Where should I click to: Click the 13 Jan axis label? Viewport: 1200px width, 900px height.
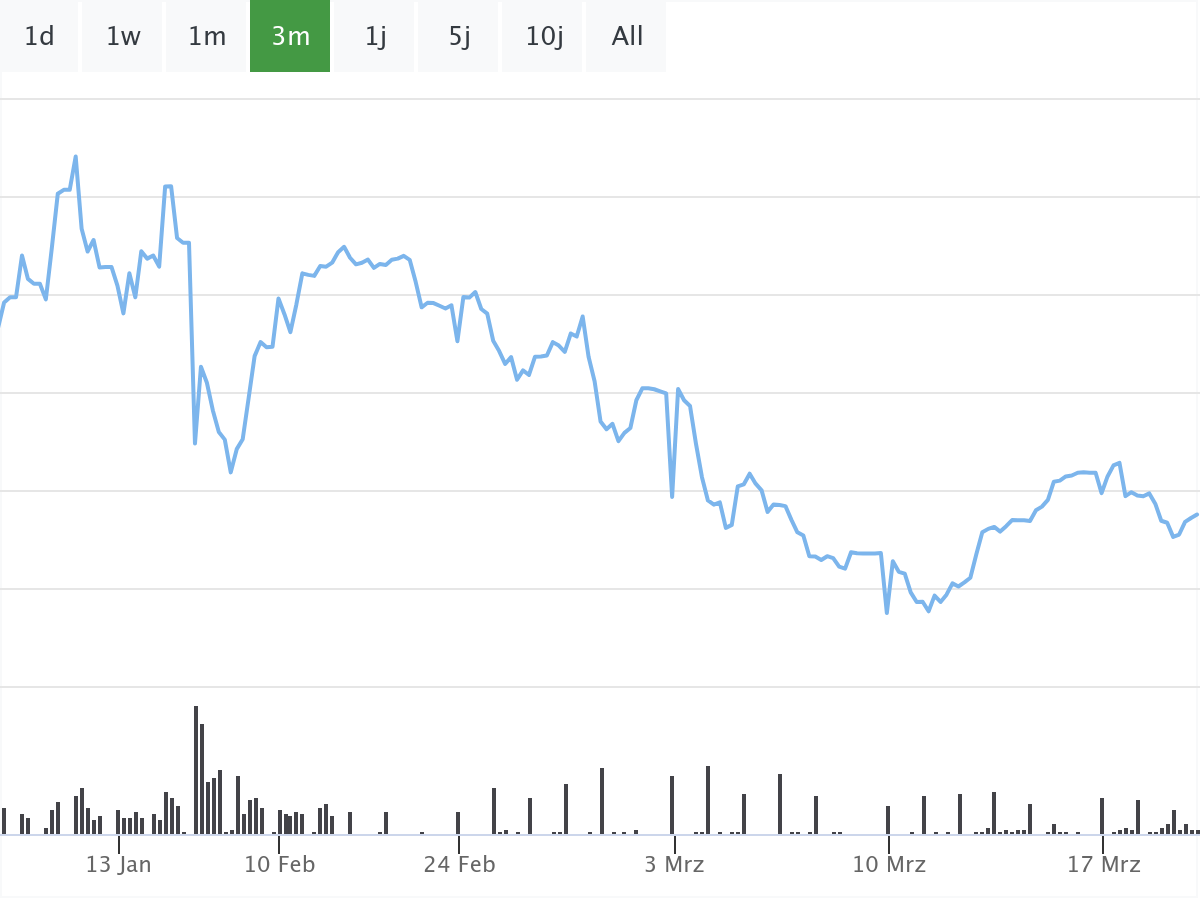[x=119, y=864]
